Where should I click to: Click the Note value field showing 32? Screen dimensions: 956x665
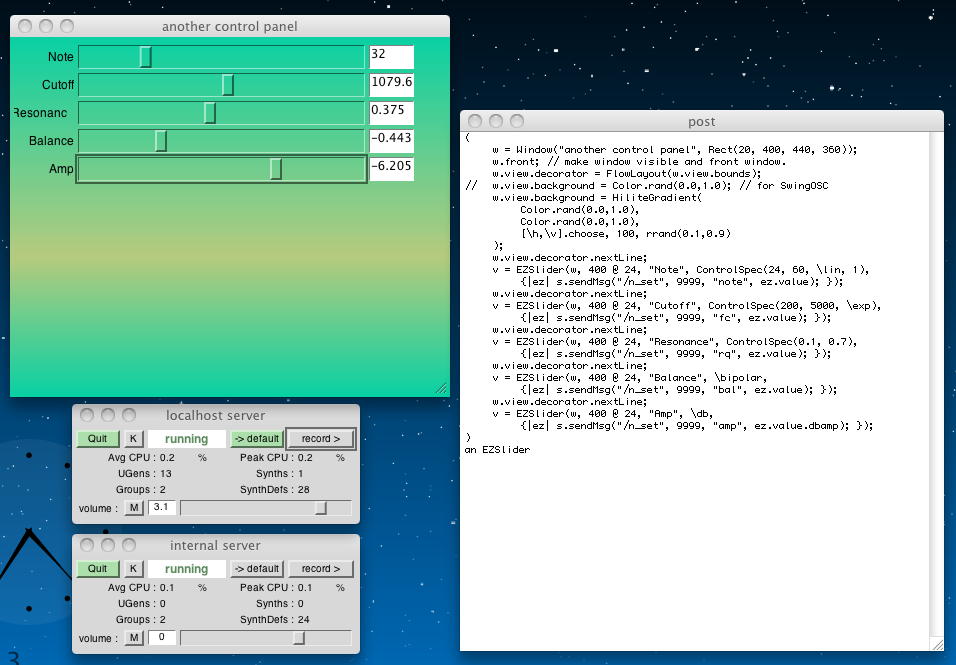point(391,57)
